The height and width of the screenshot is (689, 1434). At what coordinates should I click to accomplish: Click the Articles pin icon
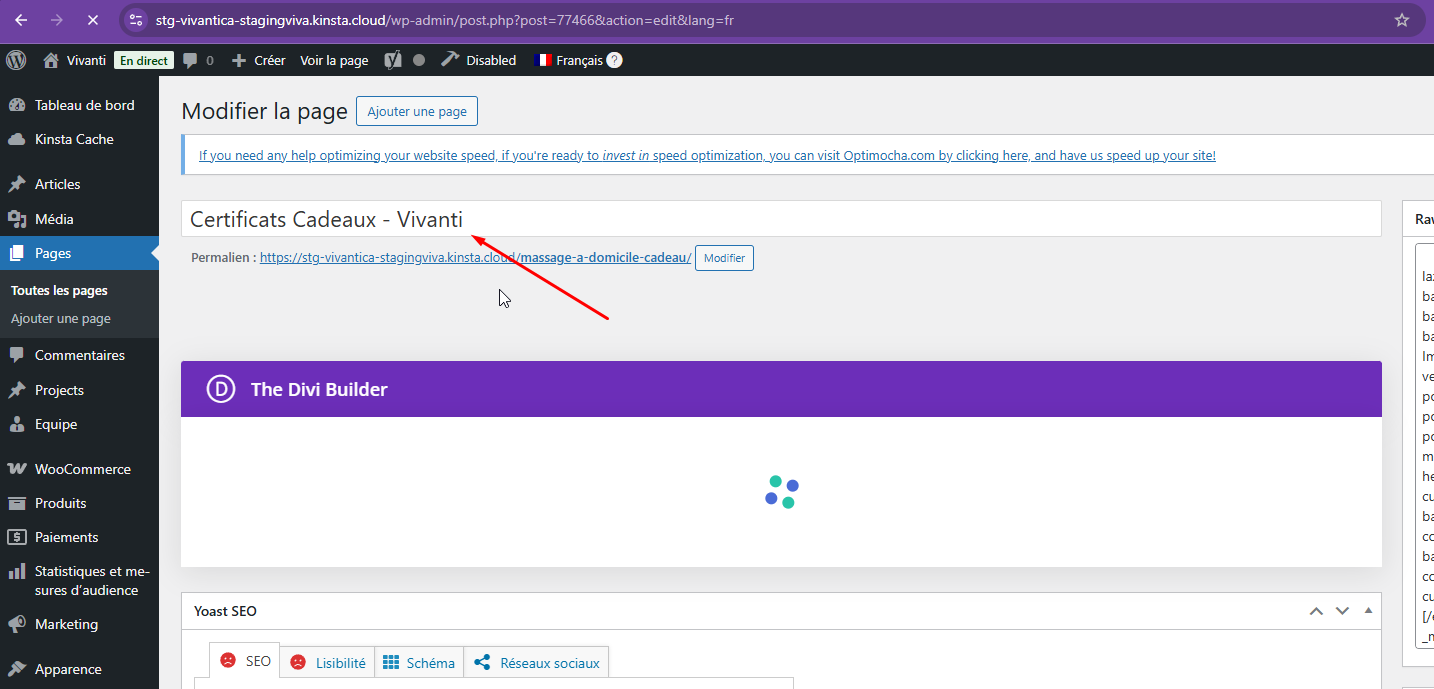pos(16,184)
